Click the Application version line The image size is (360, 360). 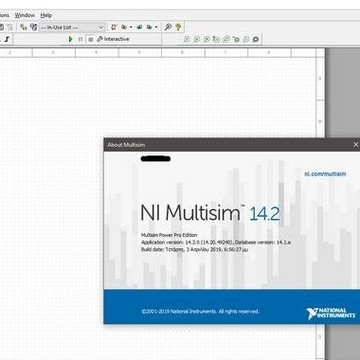tap(216, 242)
